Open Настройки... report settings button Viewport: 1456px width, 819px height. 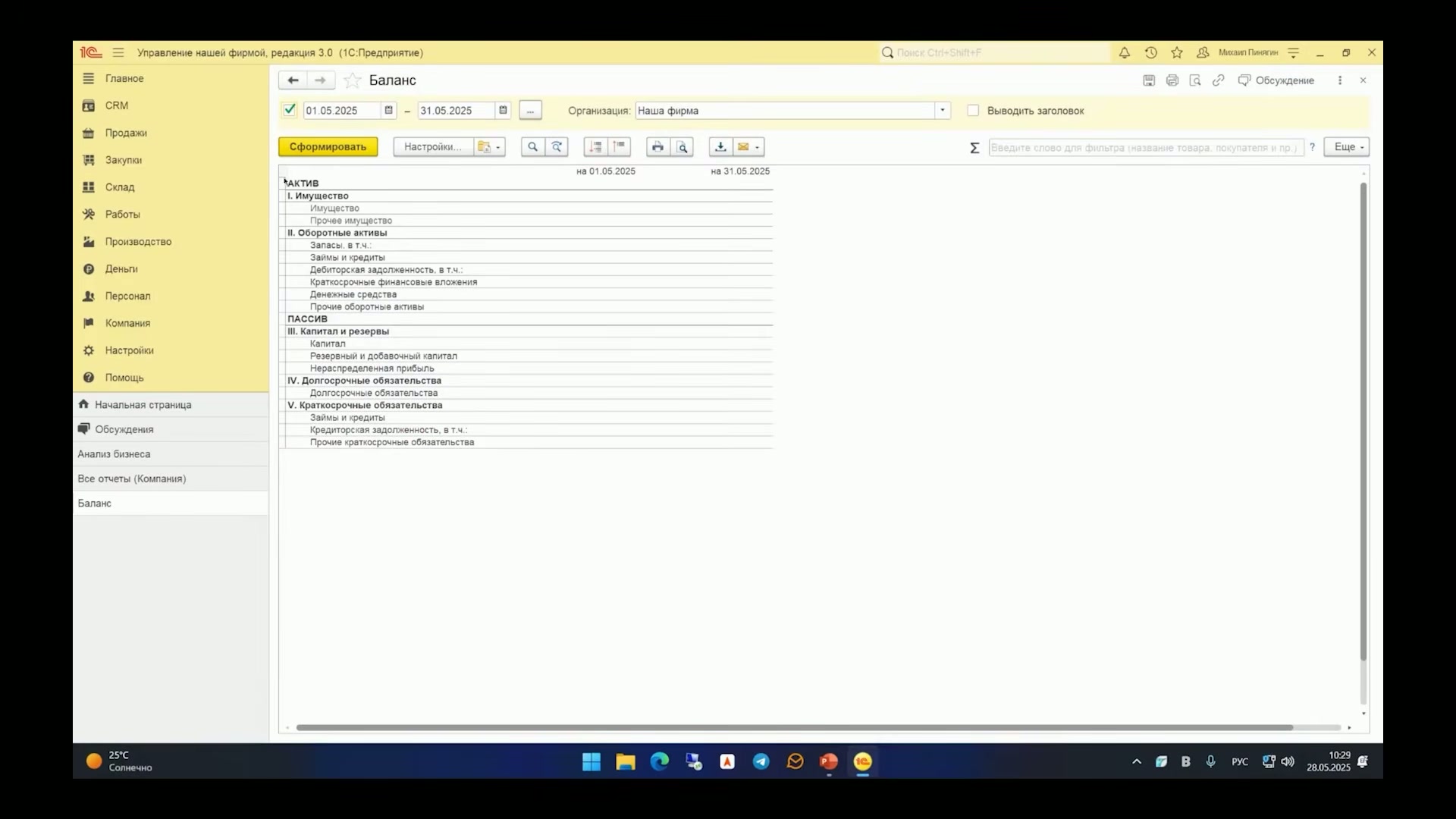coord(433,147)
